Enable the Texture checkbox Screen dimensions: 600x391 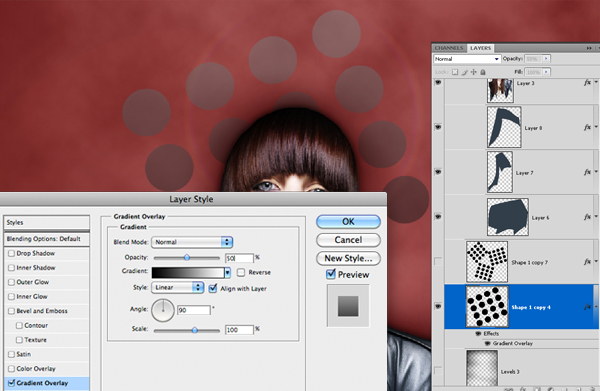click(x=19, y=340)
